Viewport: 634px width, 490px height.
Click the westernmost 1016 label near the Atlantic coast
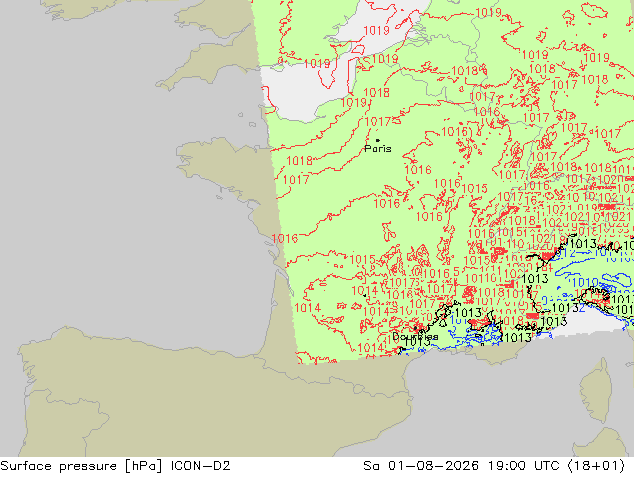(285, 239)
